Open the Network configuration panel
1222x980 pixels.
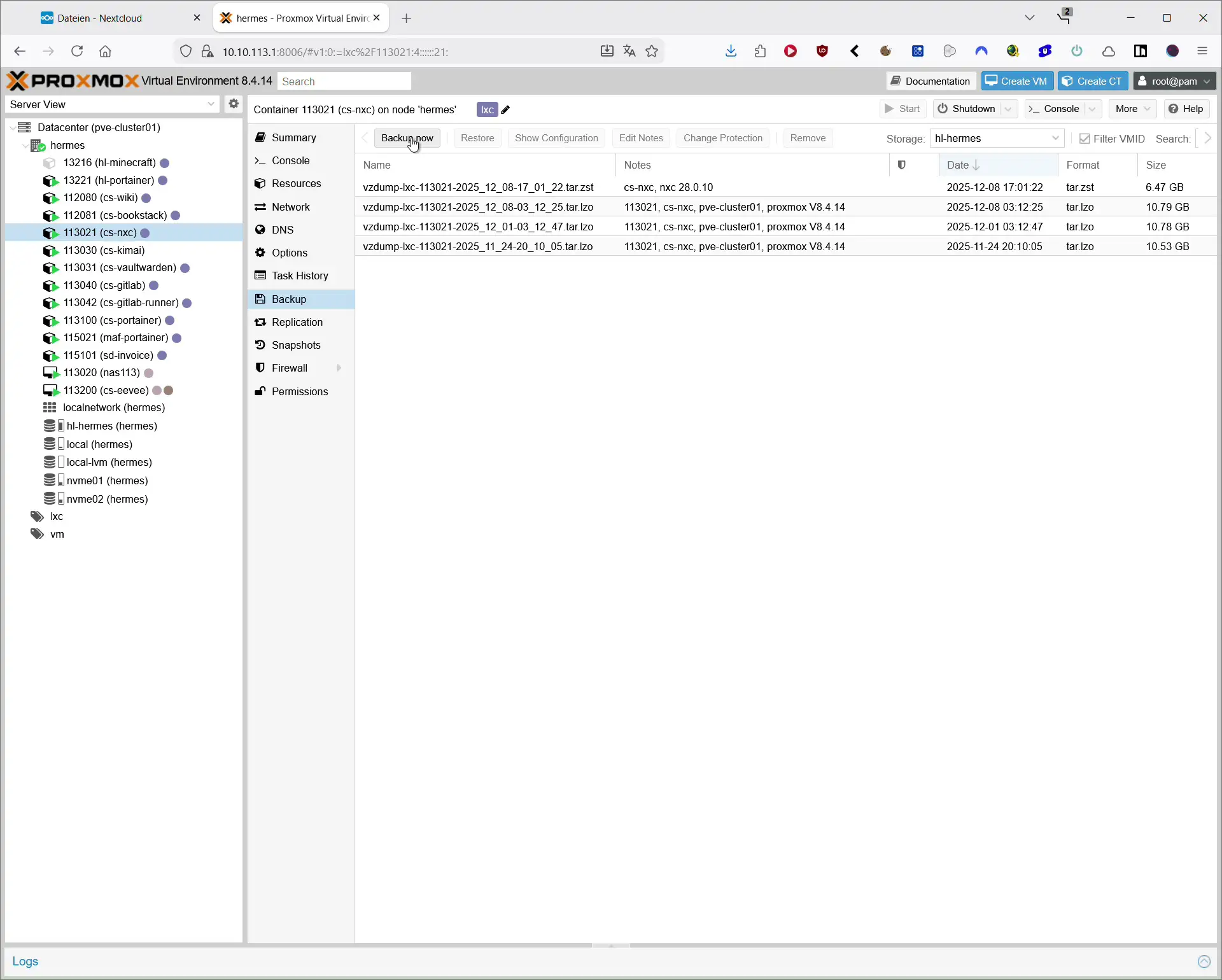(x=291, y=206)
